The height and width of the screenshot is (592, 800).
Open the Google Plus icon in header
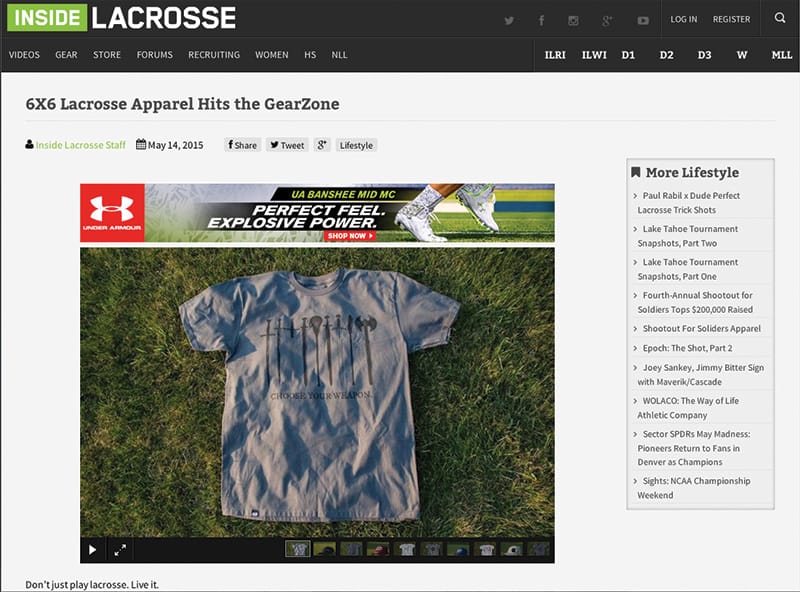point(607,20)
